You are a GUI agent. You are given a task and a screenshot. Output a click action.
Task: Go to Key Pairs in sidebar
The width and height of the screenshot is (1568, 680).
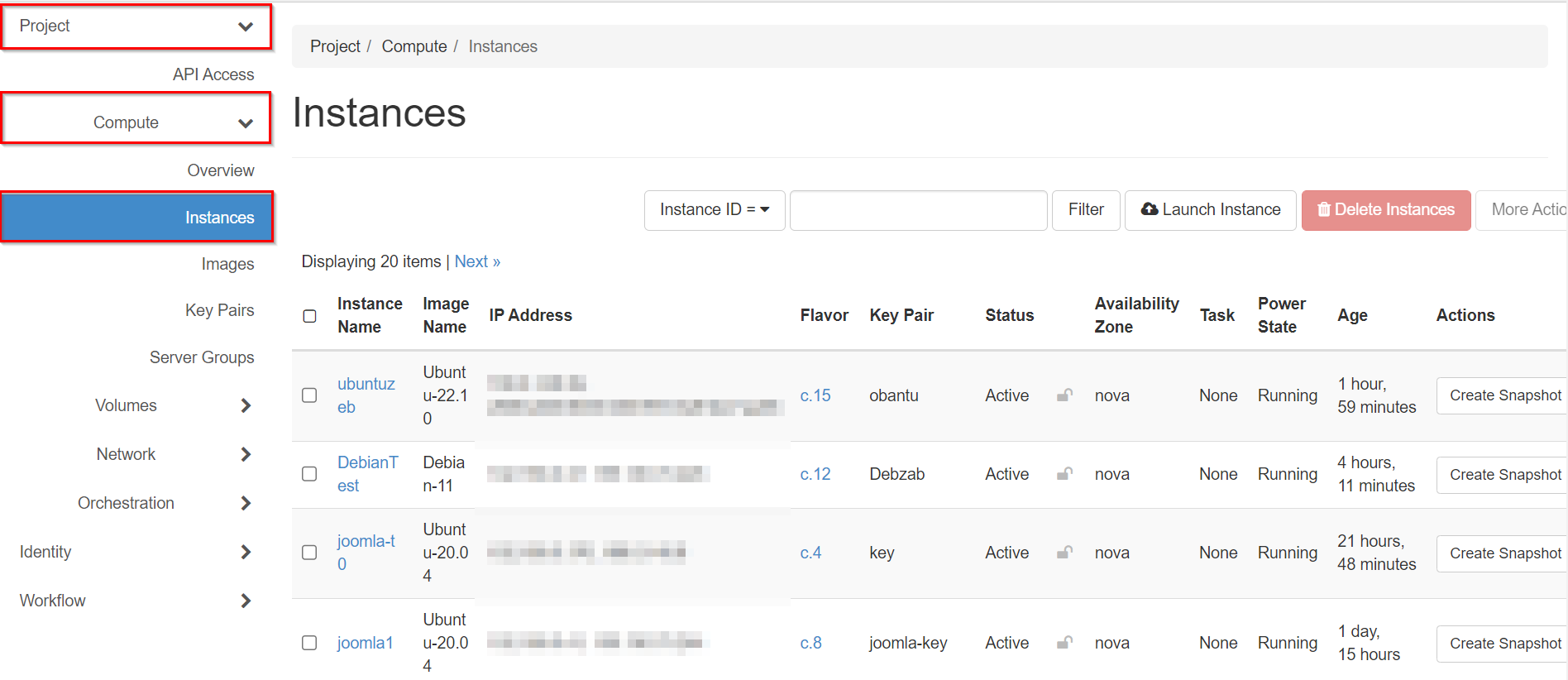(x=219, y=310)
